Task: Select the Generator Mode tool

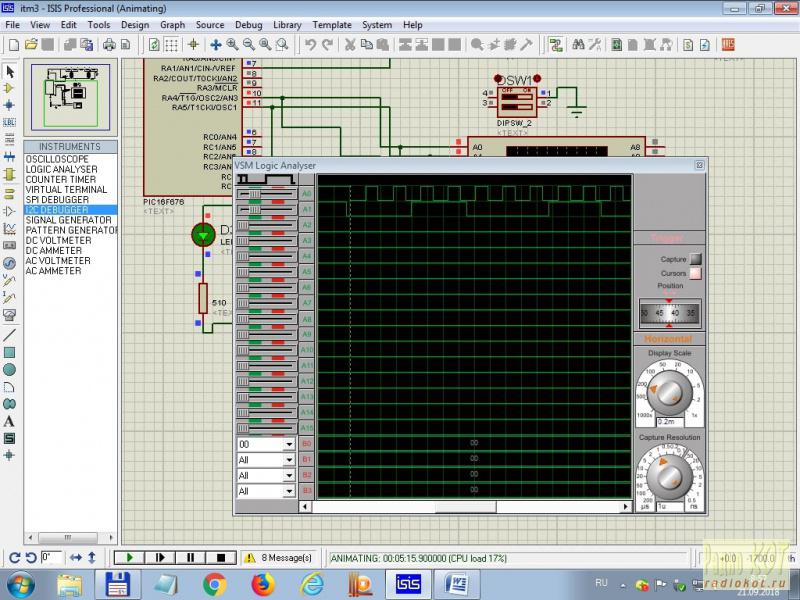Action: (9, 263)
